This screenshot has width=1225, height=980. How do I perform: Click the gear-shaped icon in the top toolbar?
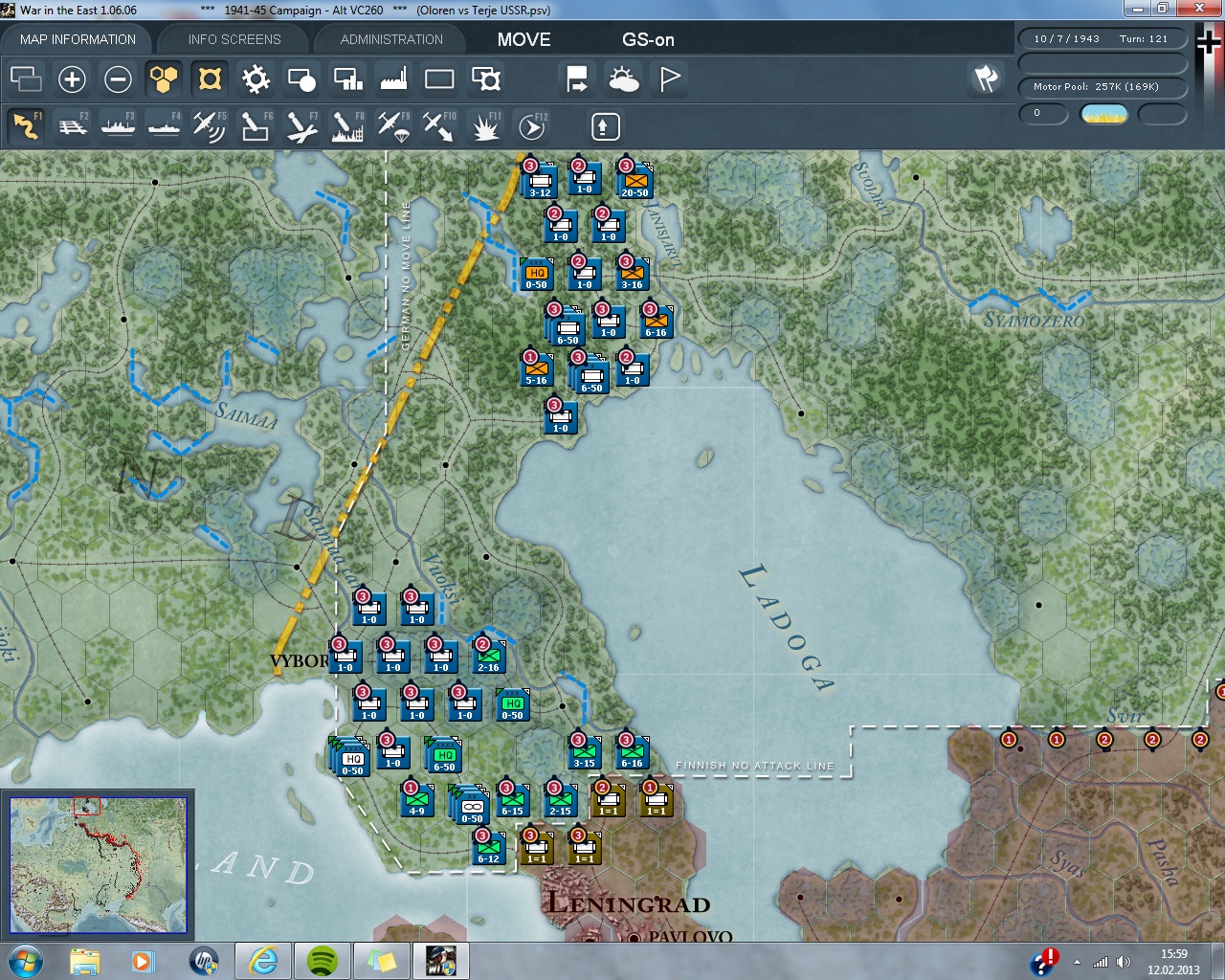256,78
